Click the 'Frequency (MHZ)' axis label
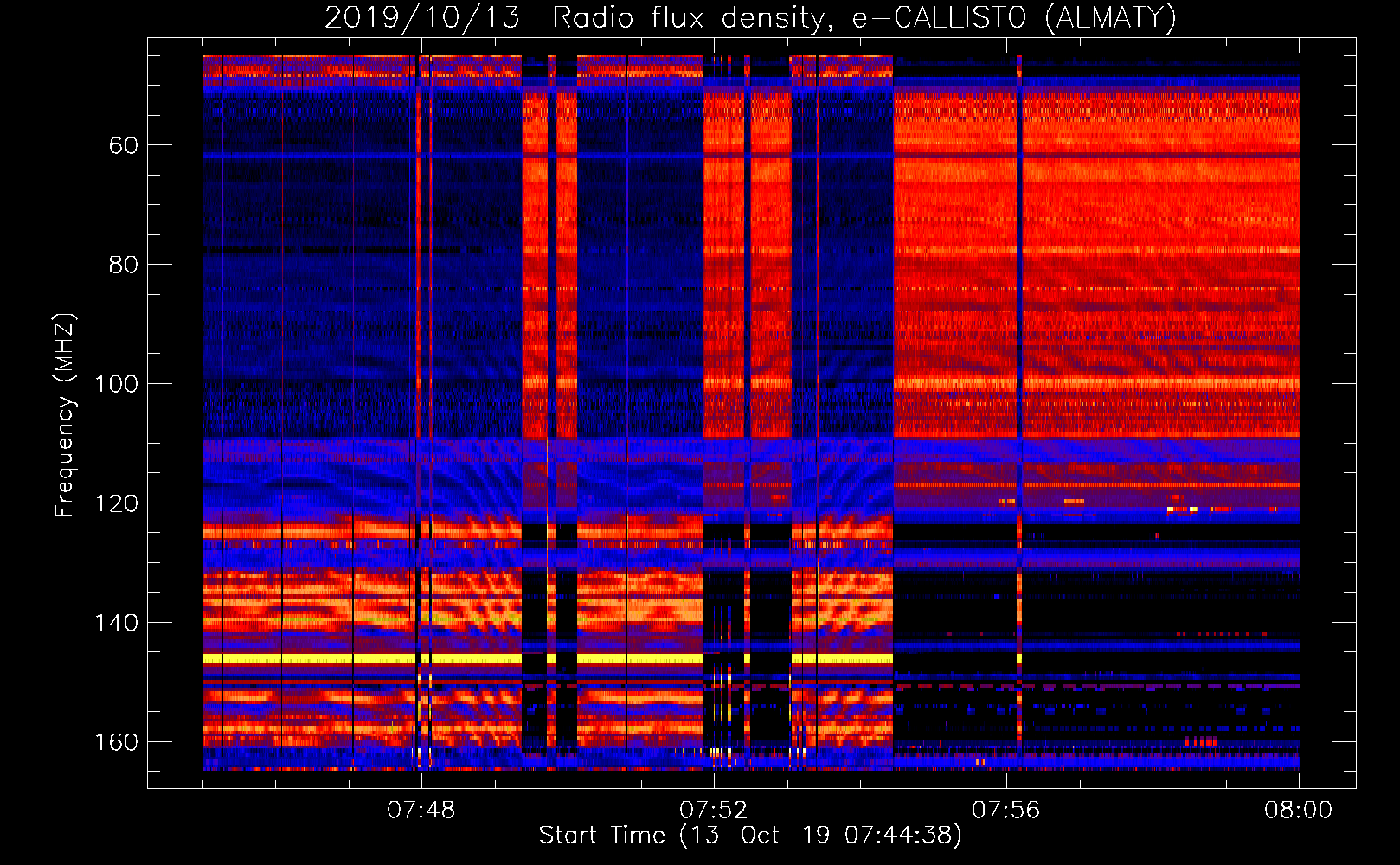 [64, 415]
